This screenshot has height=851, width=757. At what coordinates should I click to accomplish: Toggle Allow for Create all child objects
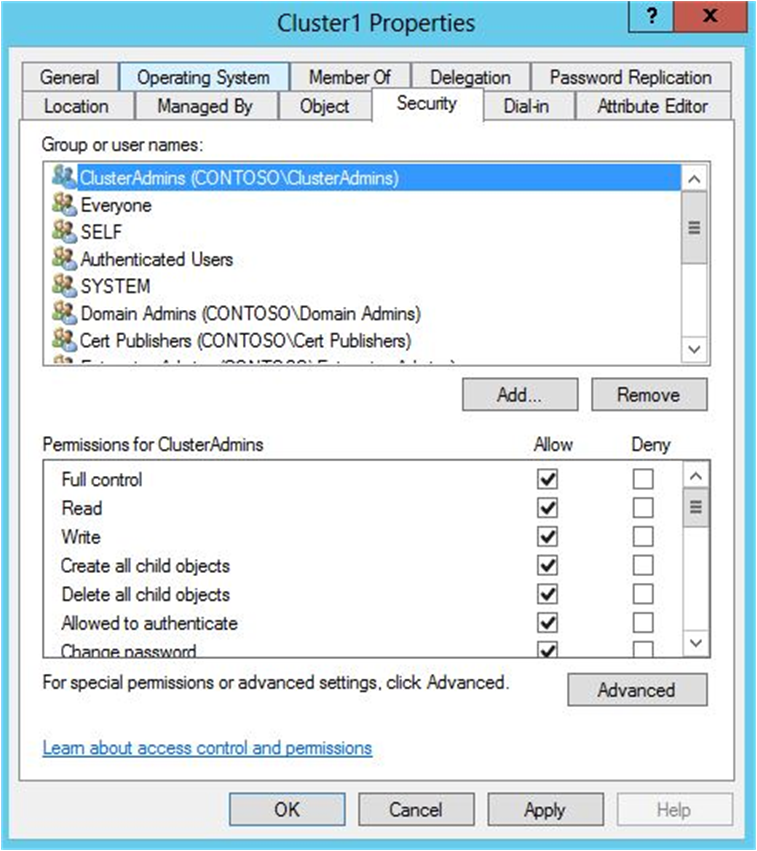pos(548,566)
